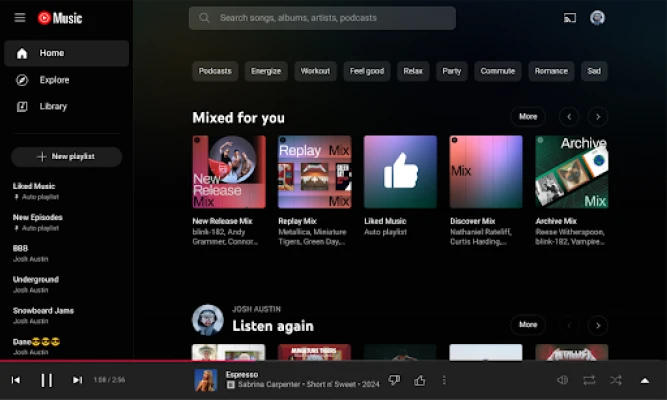Go back to the previous track
Image resolution: width=667 pixels, height=400 pixels.
pyautogui.click(x=16, y=380)
